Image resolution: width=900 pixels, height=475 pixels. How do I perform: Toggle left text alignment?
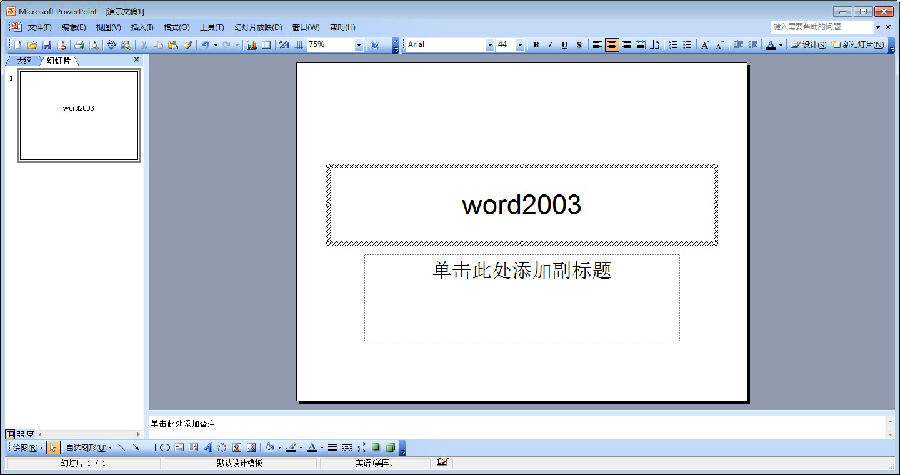[x=597, y=45]
